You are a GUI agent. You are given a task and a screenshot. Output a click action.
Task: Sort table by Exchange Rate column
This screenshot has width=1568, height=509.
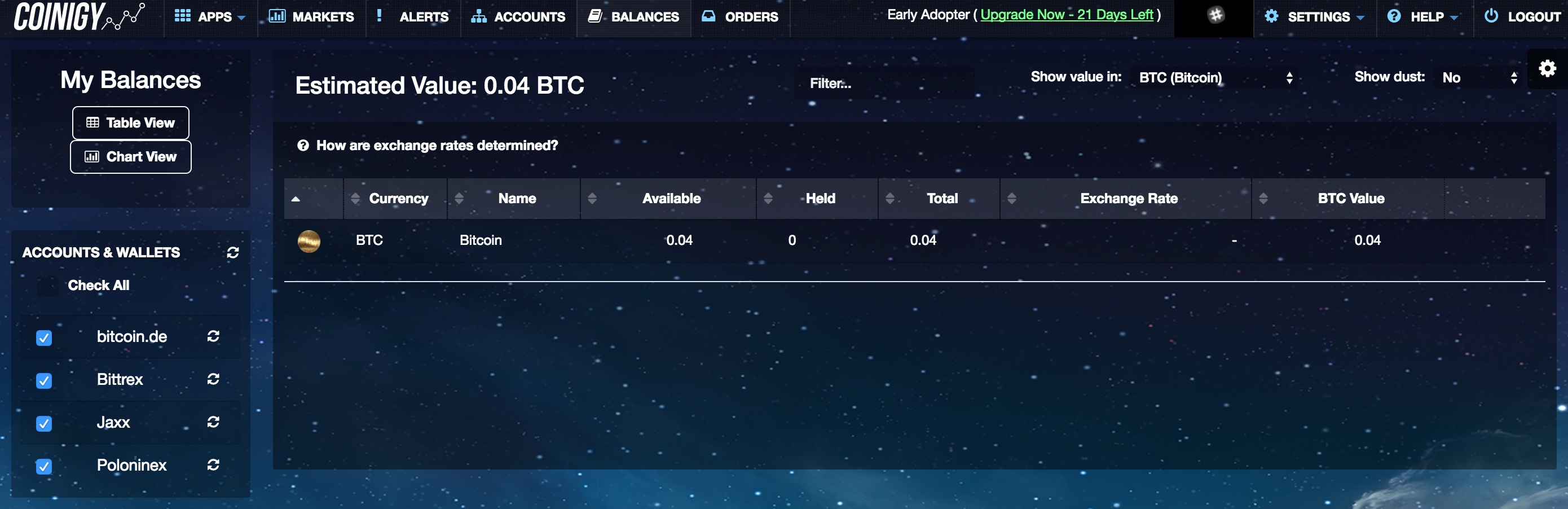point(1126,199)
